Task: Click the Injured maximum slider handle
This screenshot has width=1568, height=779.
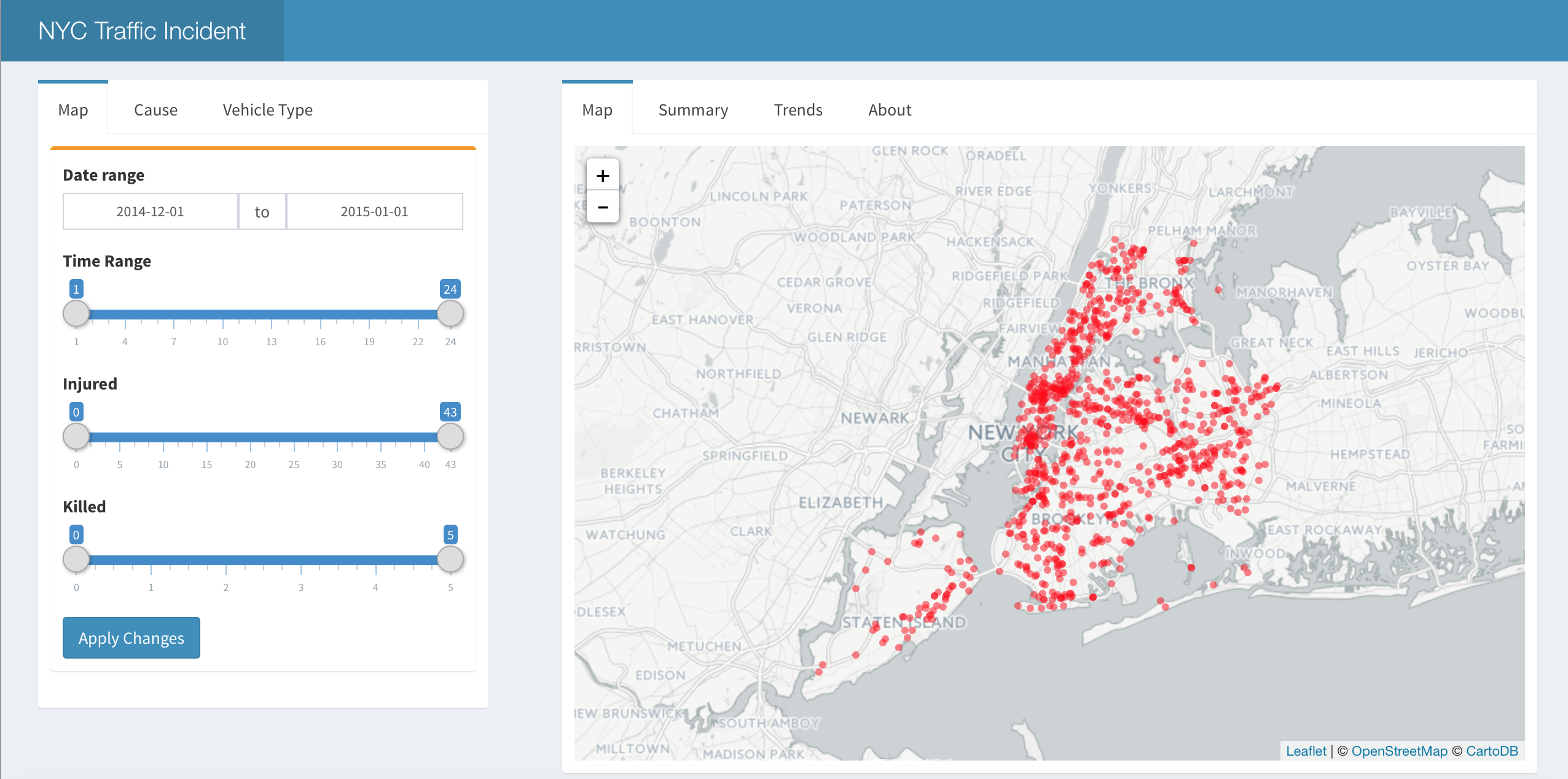Action: point(450,437)
